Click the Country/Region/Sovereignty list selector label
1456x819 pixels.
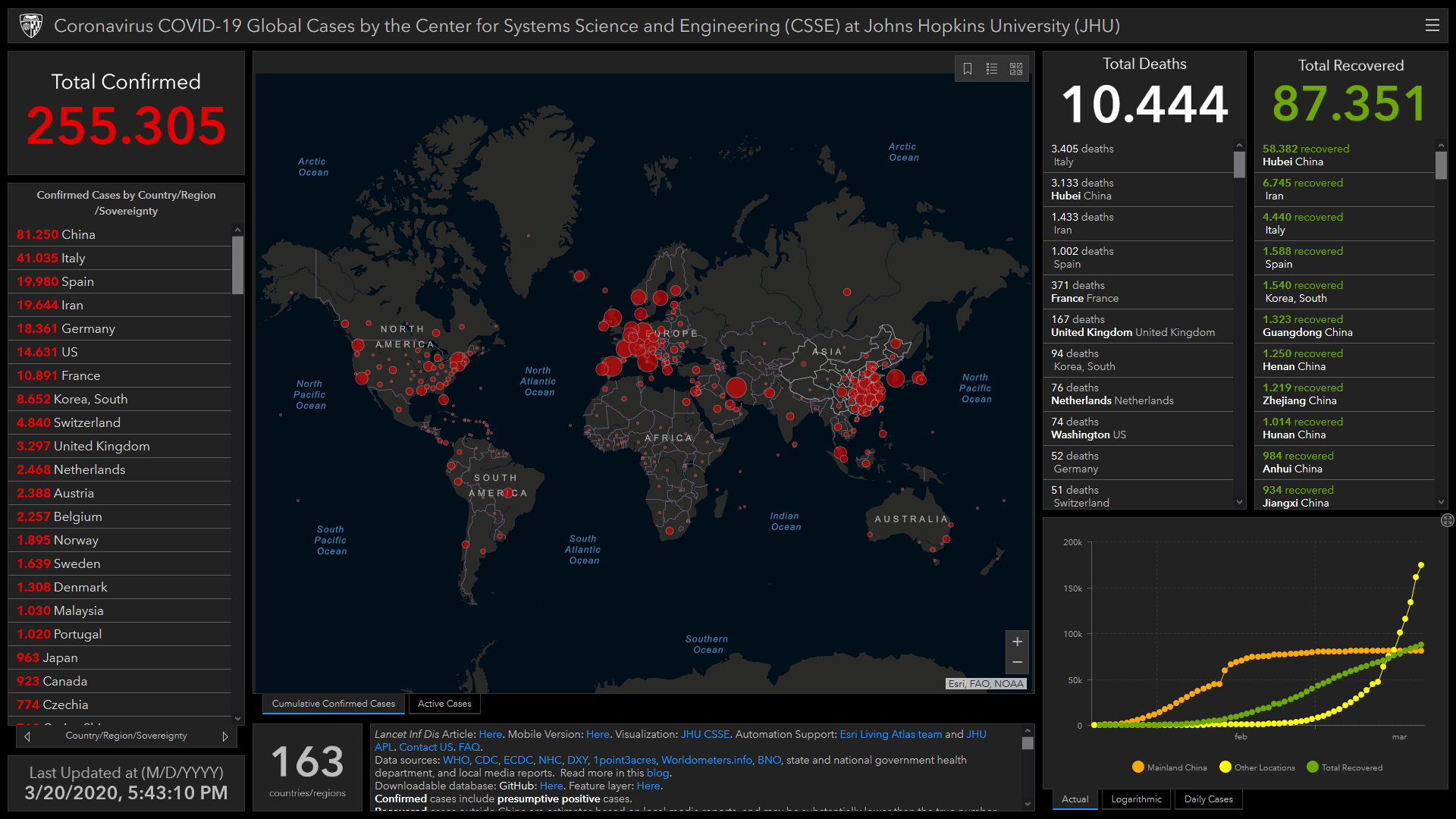click(126, 736)
